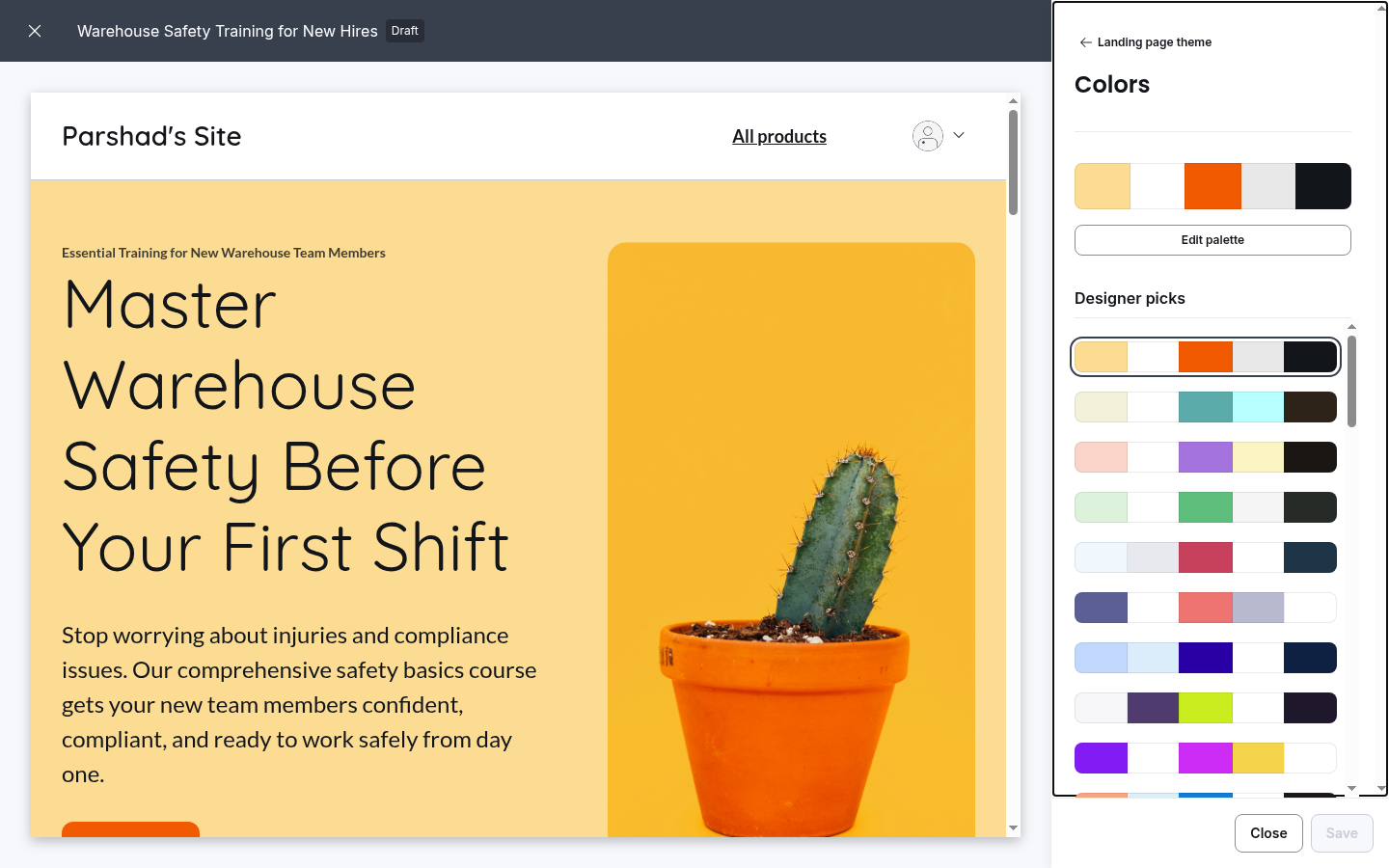Click the designer picks scroll-up arrow
The height and width of the screenshot is (868, 1389).
pos(1351,327)
